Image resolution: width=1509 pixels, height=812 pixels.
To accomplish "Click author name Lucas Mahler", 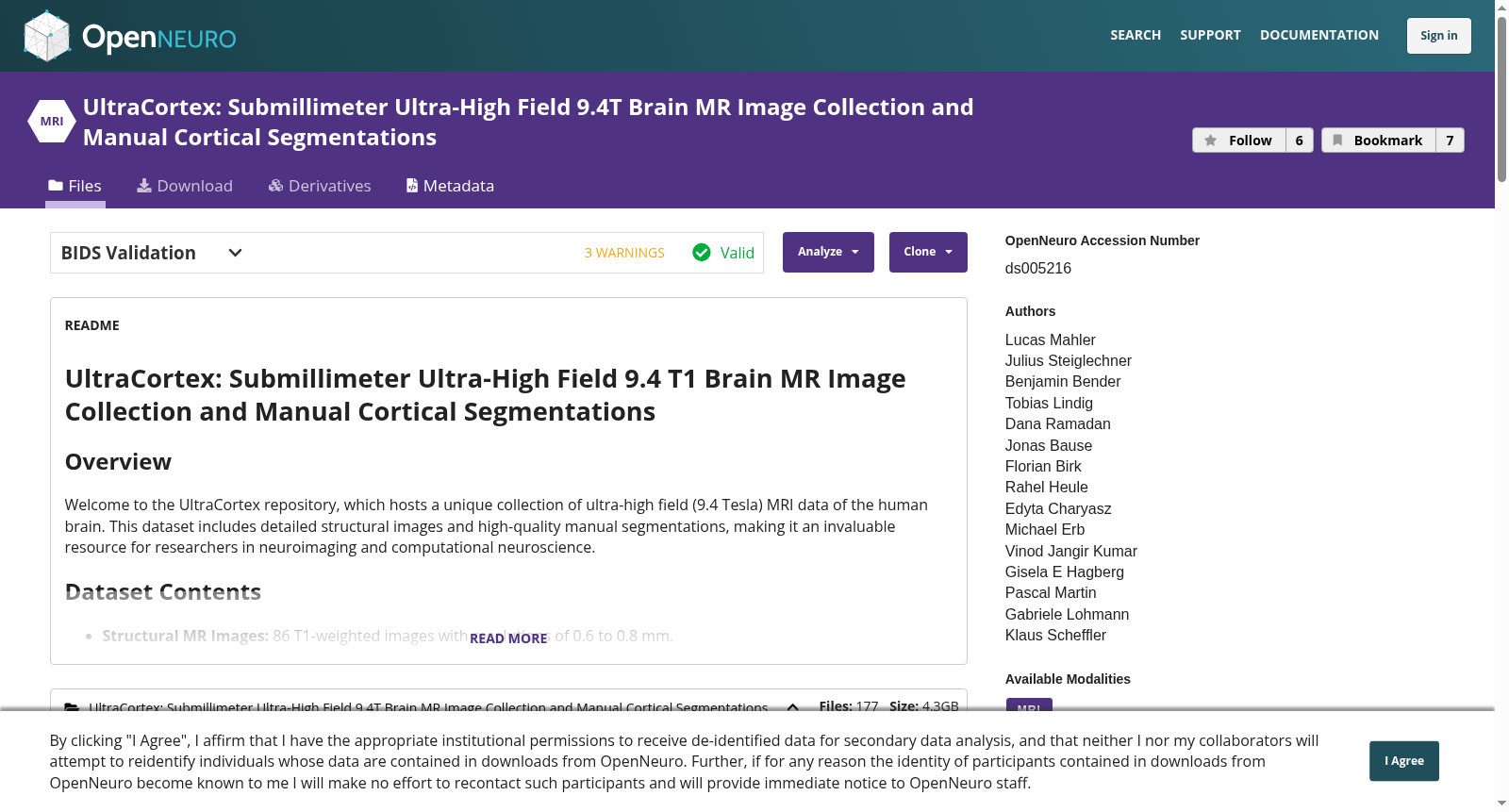I will click(x=1051, y=340).
